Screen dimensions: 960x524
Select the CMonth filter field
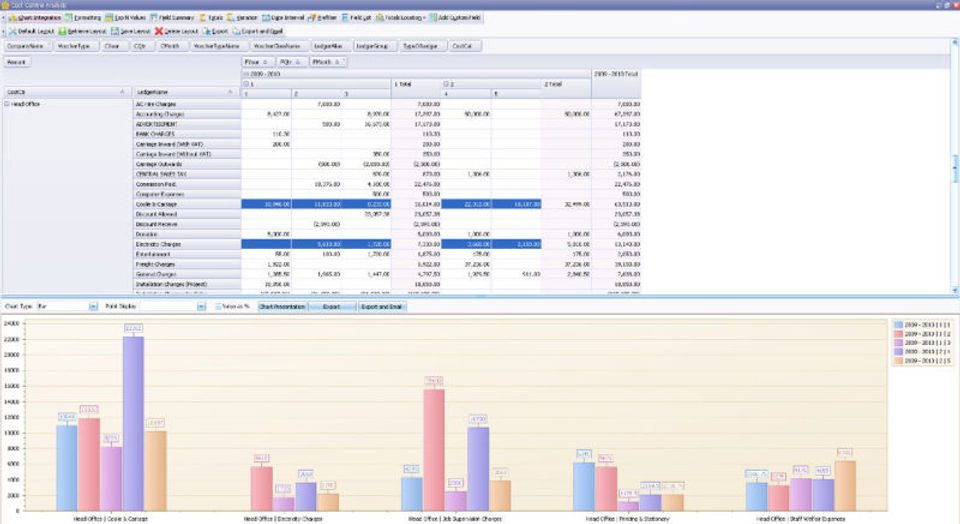point(171,46)
